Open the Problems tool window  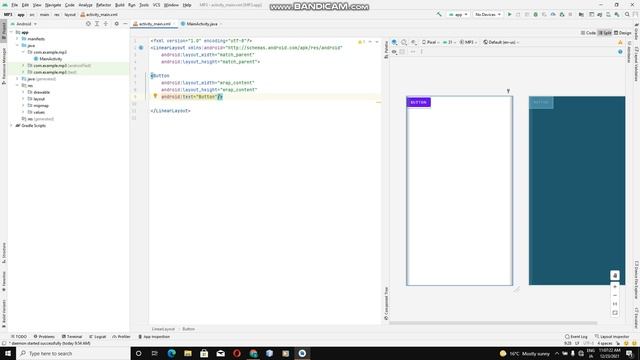[44, 336]
